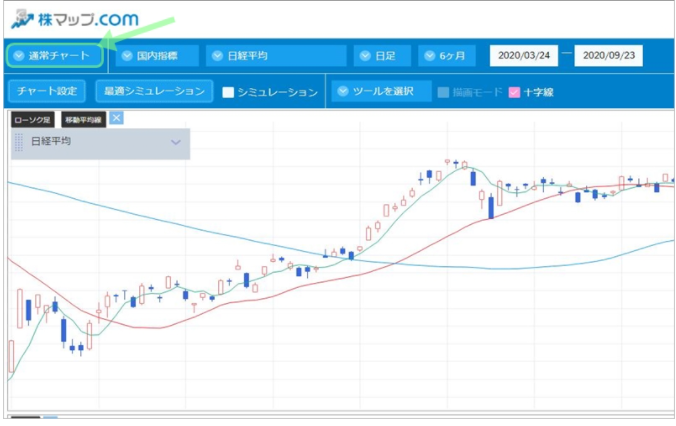Click the start date field 2020/03/24

(524, 56)
